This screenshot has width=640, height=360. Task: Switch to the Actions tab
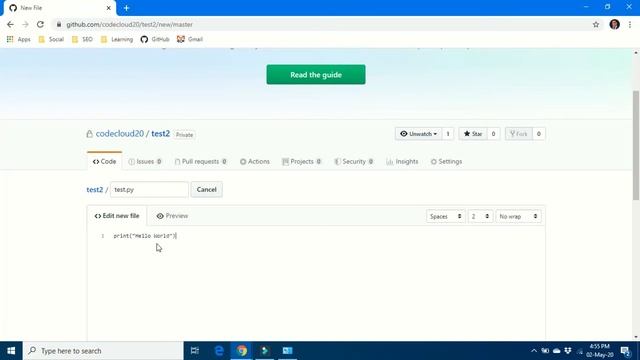point(255,162)
